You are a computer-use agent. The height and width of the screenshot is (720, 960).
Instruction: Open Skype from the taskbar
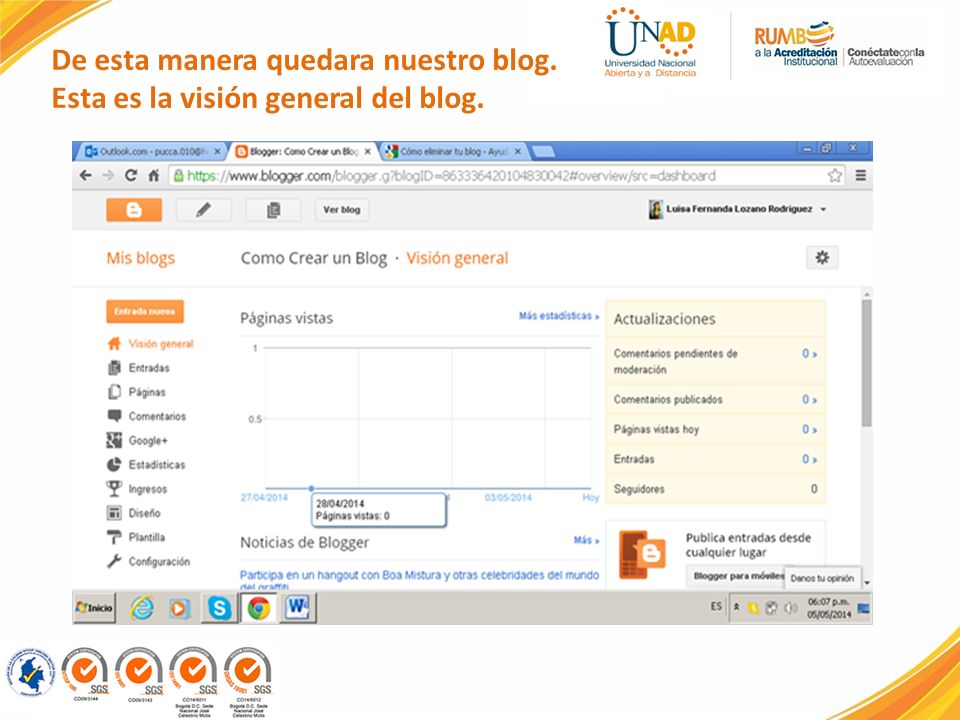[x=219, y=609]
